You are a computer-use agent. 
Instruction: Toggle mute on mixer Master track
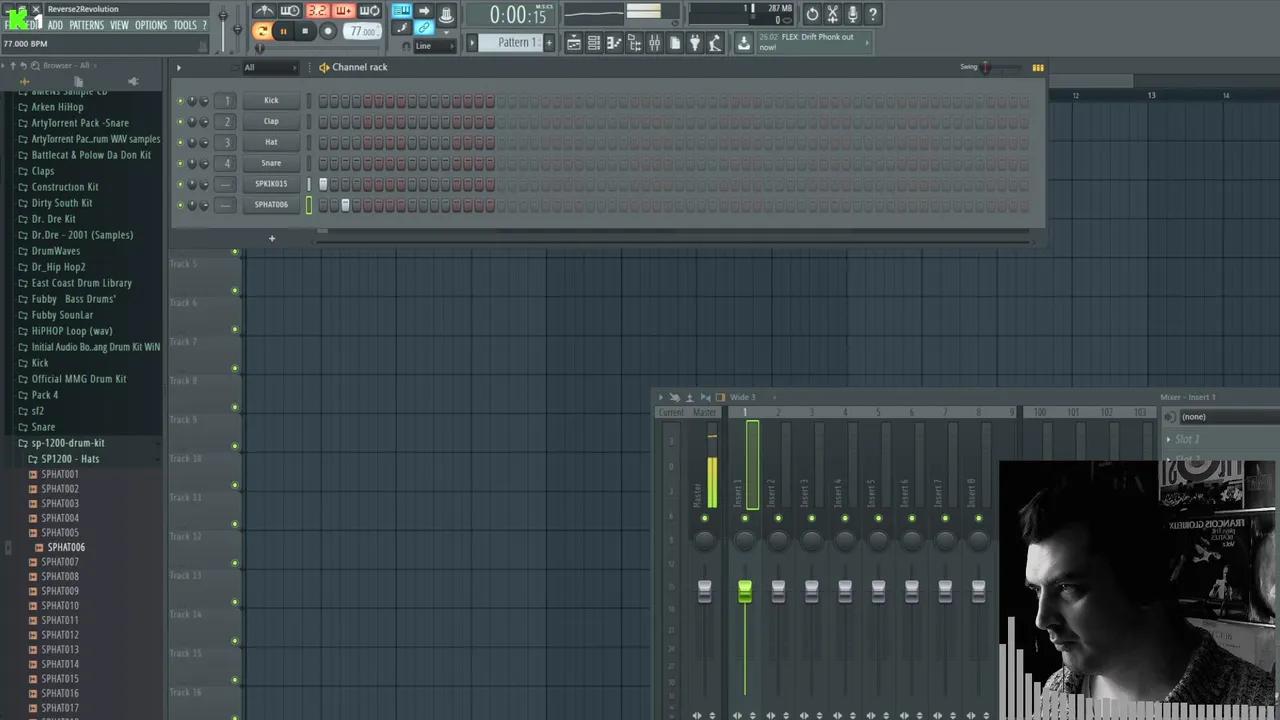tap(705, 518)
